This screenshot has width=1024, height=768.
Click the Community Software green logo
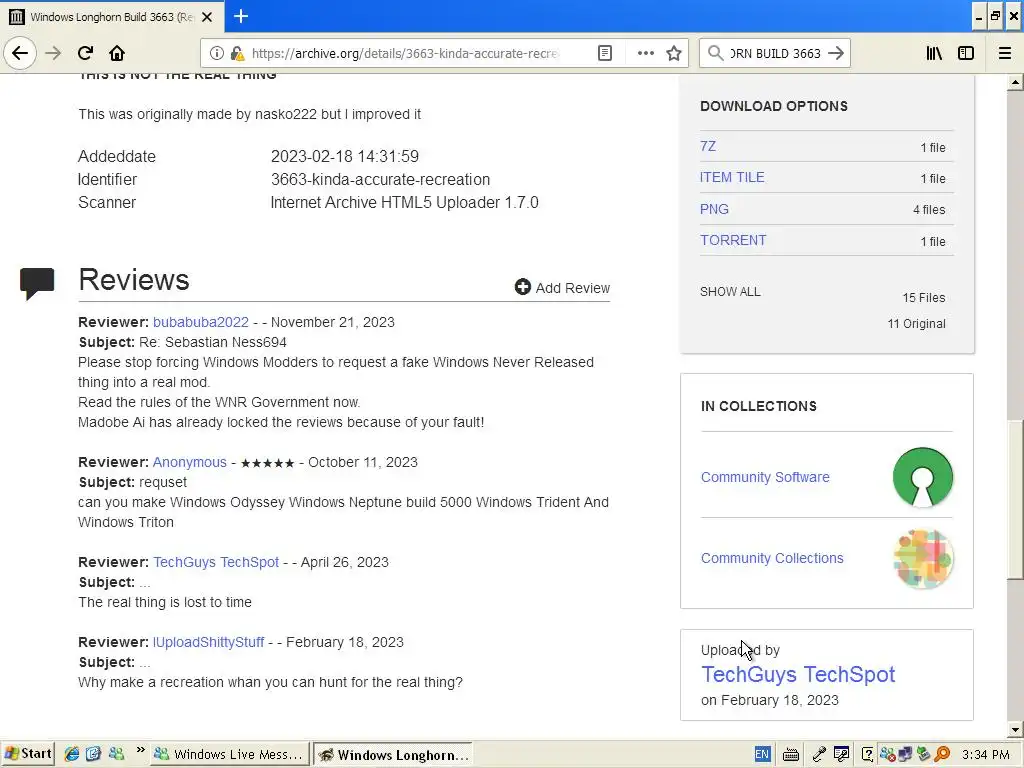923,477
